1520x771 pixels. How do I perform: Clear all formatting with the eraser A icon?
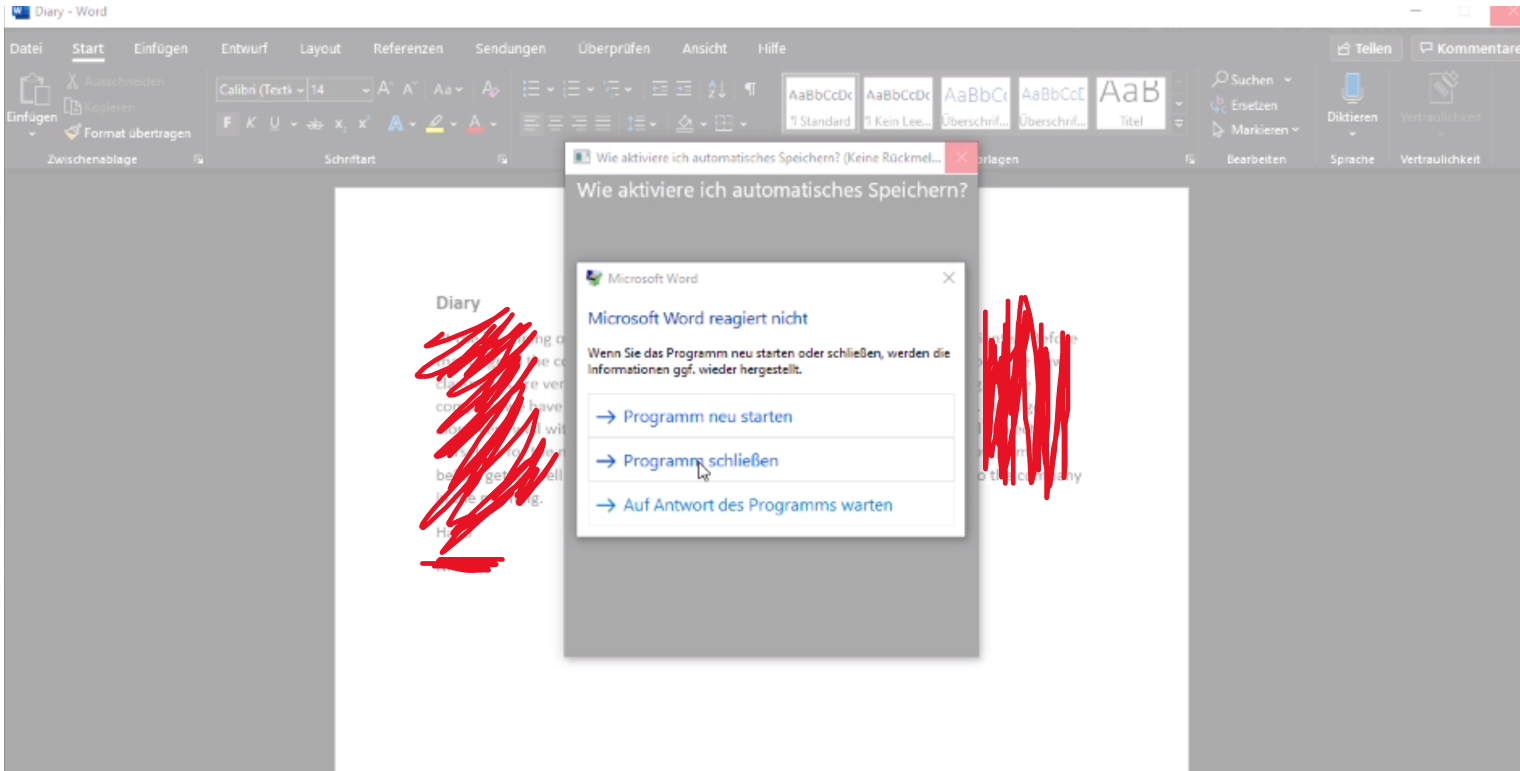(490, 90)
